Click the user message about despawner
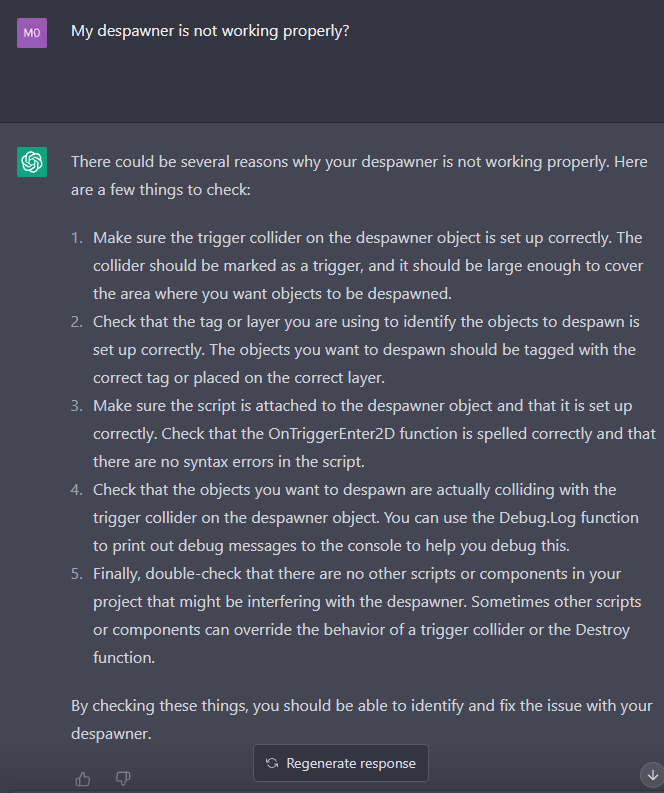Image resolution: width=664 pixels, height=793 pixels. click(210, 31)
